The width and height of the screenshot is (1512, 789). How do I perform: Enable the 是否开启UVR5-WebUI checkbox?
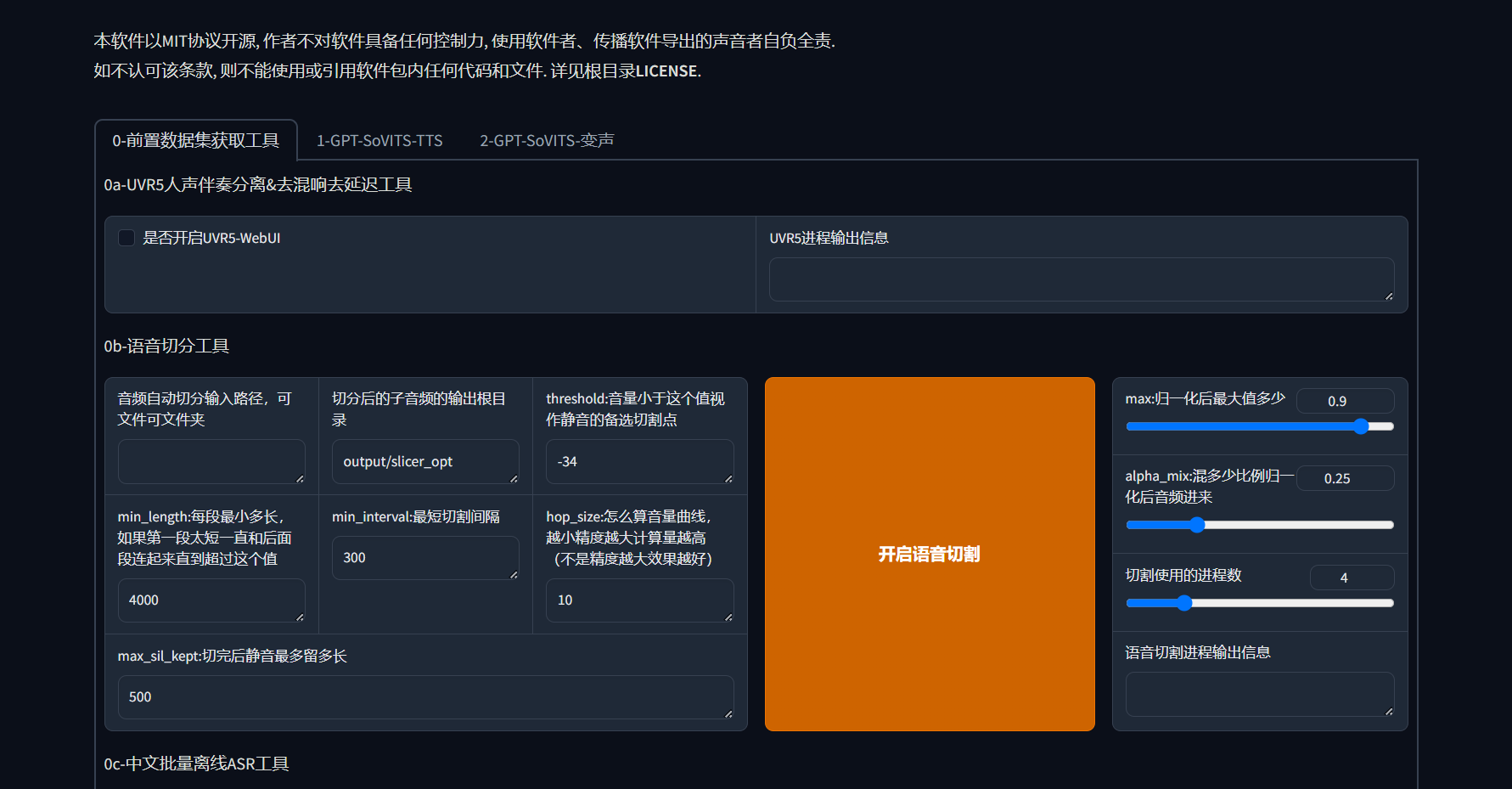pos(126,238)
